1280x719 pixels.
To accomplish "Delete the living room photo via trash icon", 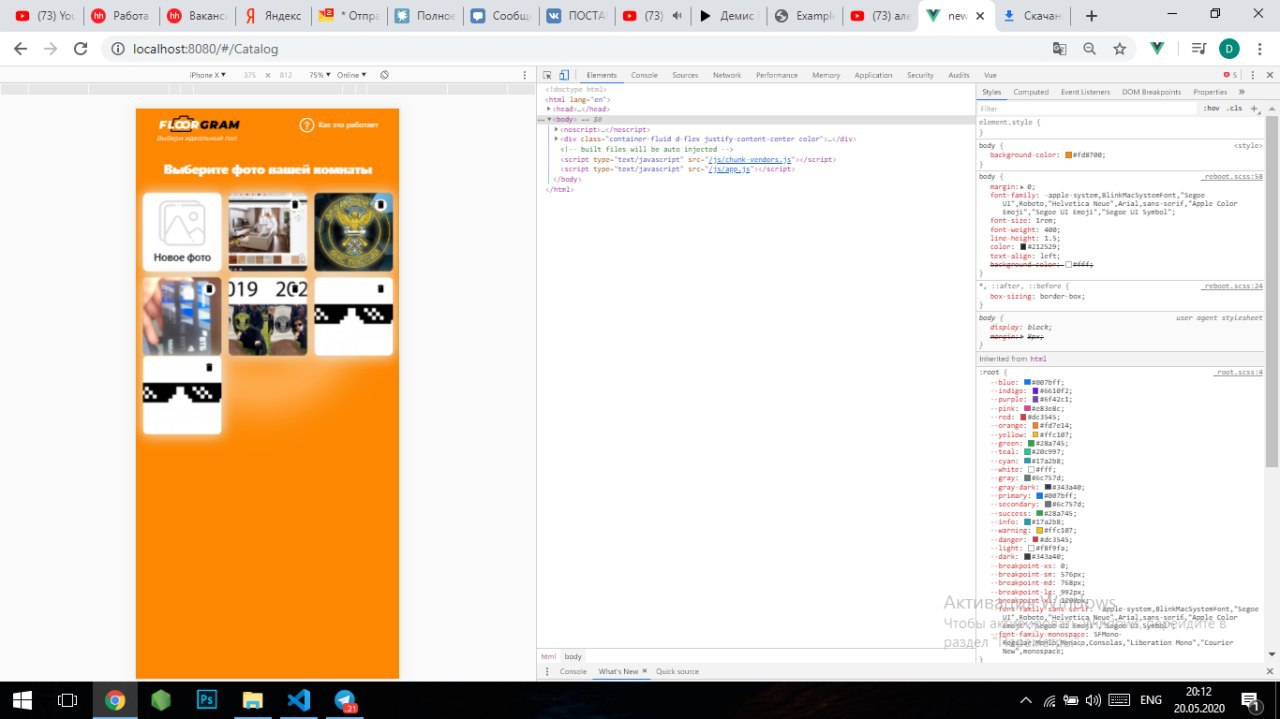I will click(295, 204).
